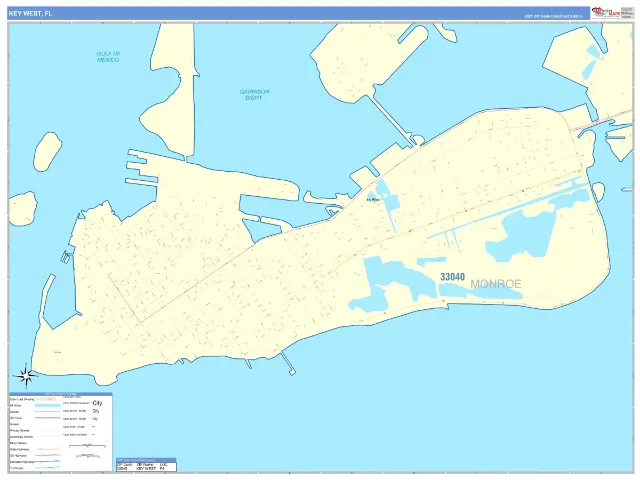Click the green line sample in legend
Image resolution: width=640 pixels, height=480 pixels.
click(47, 467)
